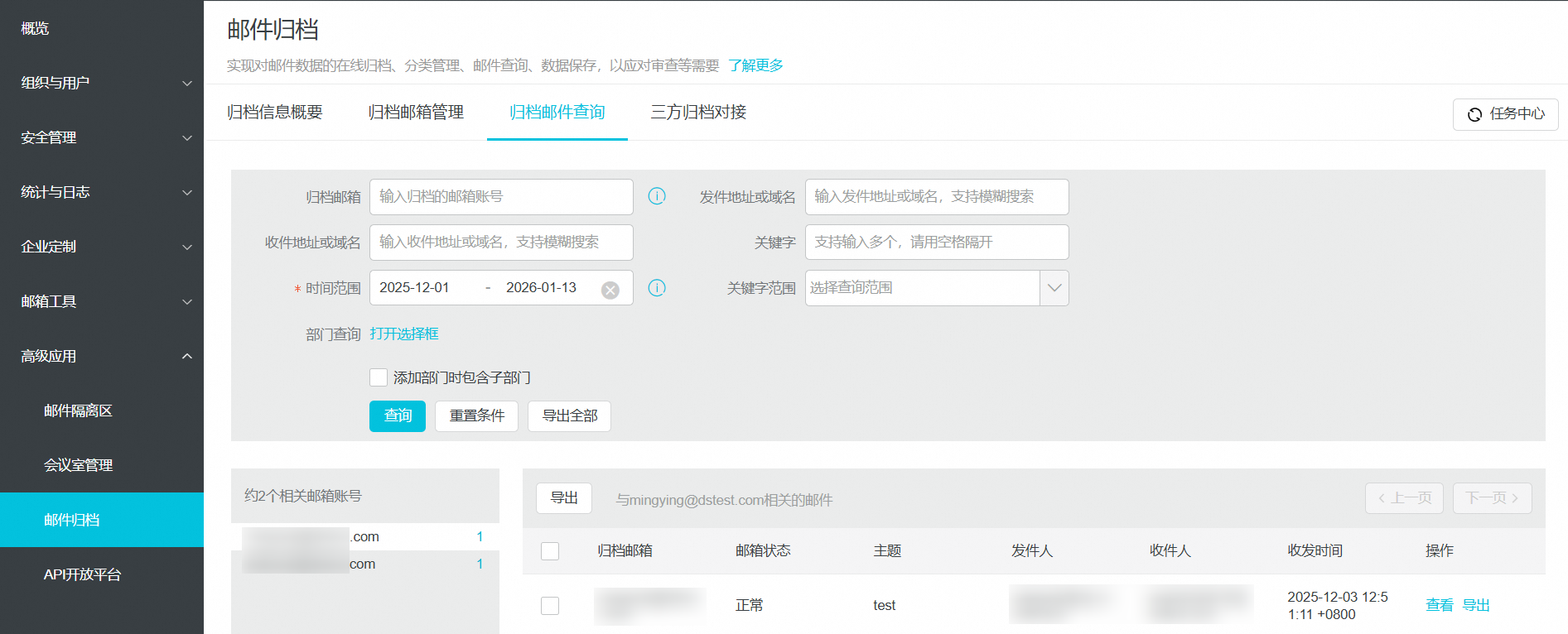The height and width of the screenshot is (634, 1568).
Task: Click the 收发时间 column header
Action: (1315, 551)
